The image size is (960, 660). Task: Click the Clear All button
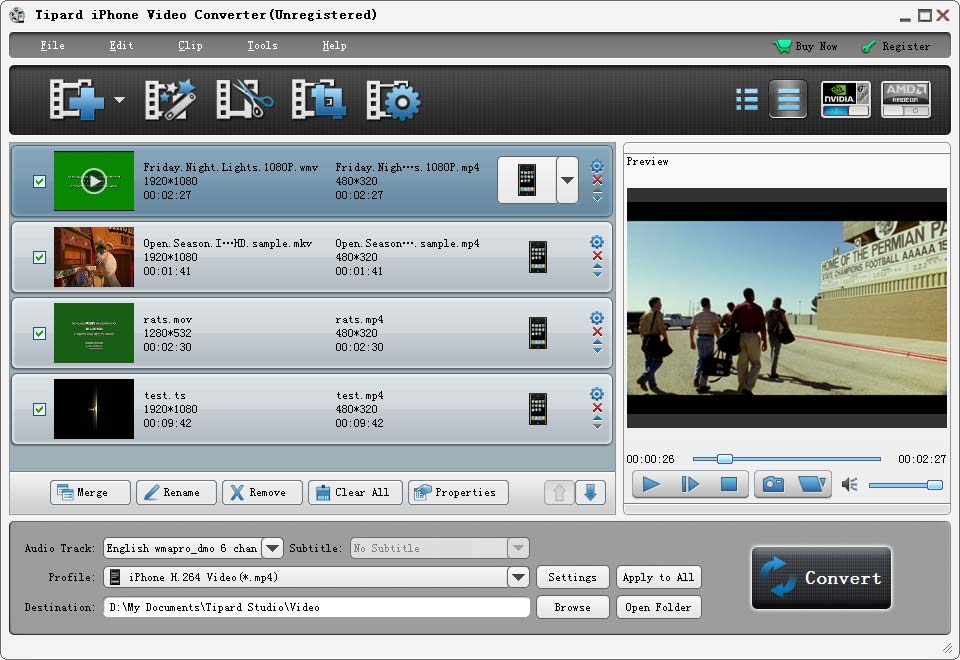tap(355, 492)
